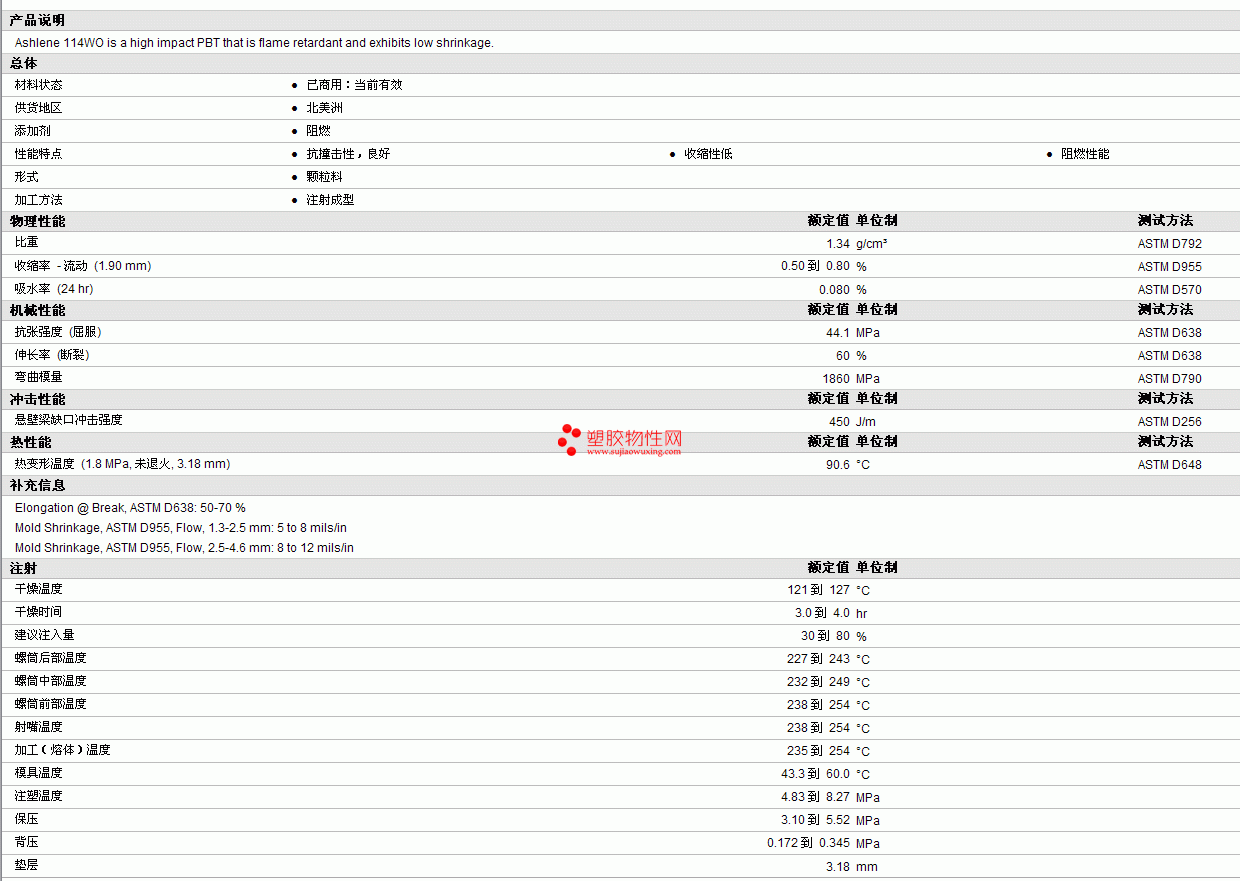Select the 模具温度 row label

(x=38, y=773)
